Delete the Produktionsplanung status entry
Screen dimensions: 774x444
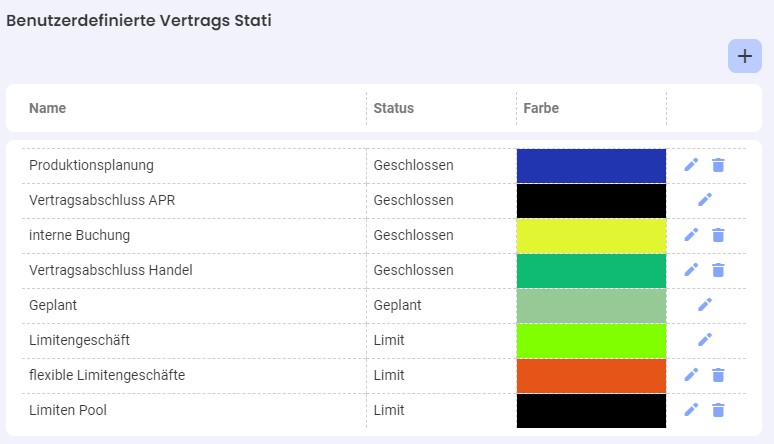(718, 165)
